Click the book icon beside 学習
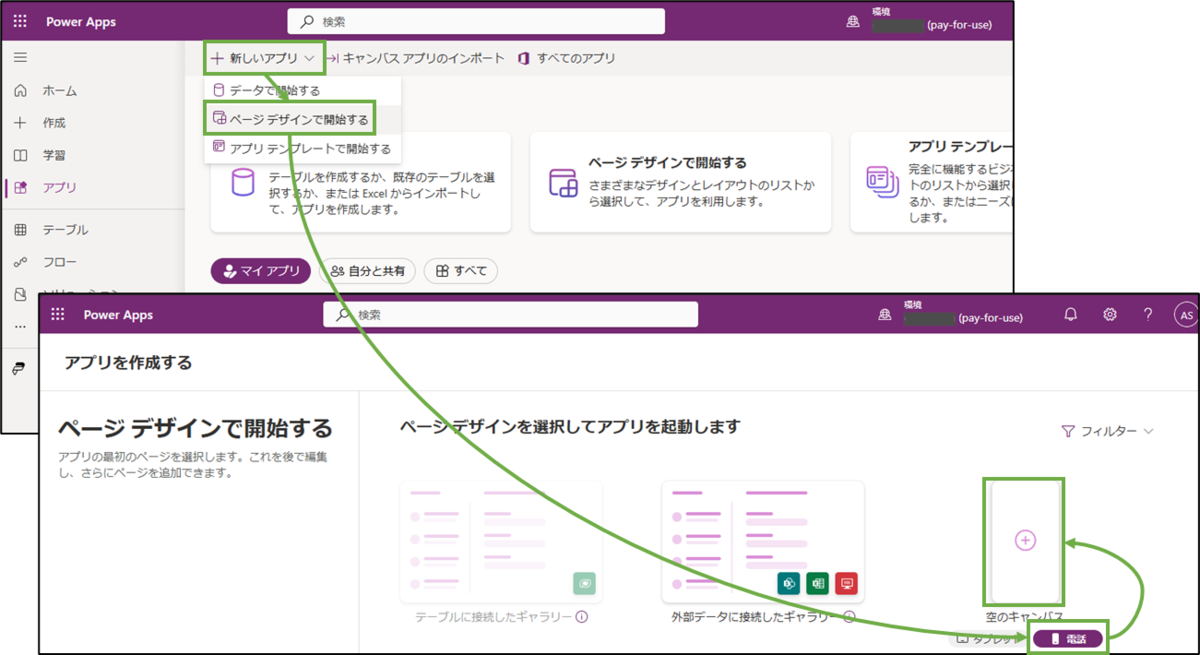 pyautogui.click(x=20, y=155)
